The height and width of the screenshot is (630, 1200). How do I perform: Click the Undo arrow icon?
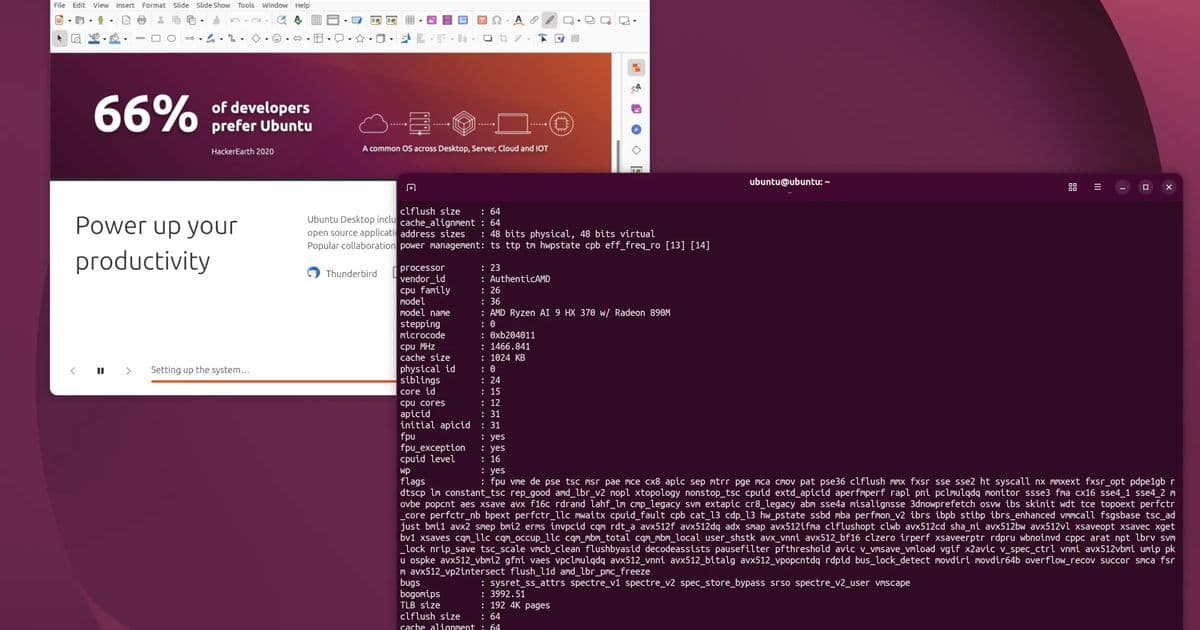point(235,20)
